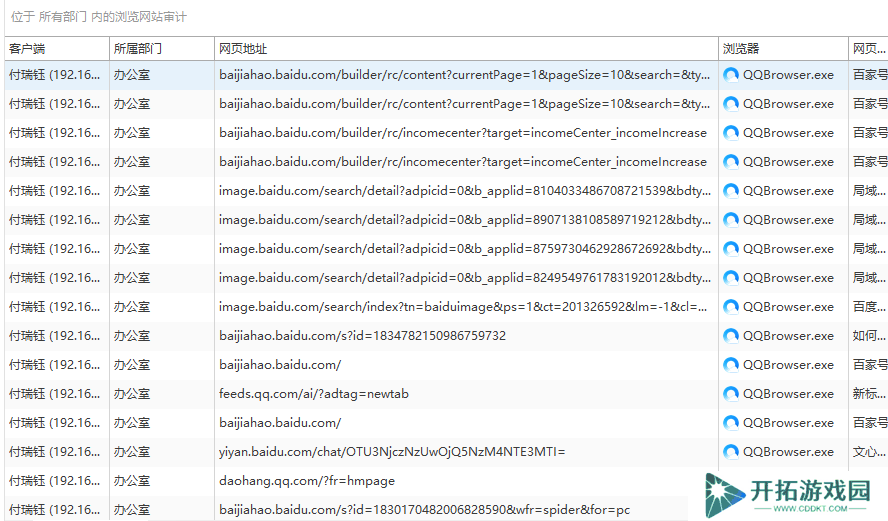The image size is (888, 521).
Task: Click QQBrowser.exe in the s?id=1834782150986759732 row
Action: tap(788, 336)
